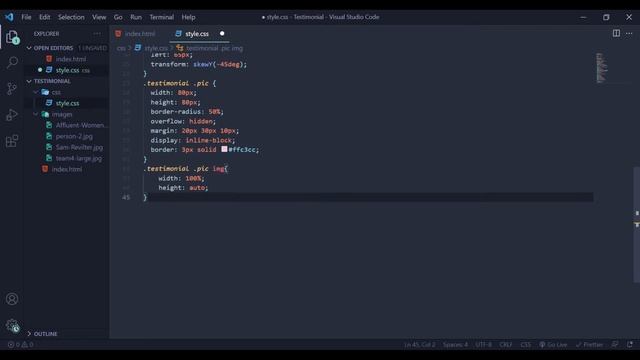Viewport: 640px width, 360px height.
Task: Click the css breadcrumb segment
Action: (x=121, y=48)
